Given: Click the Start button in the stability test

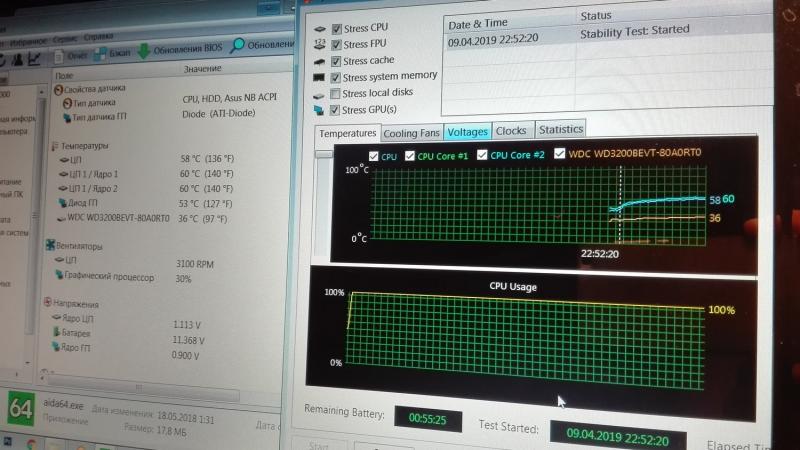Looking at the screenshot, I should coord(319,445).
